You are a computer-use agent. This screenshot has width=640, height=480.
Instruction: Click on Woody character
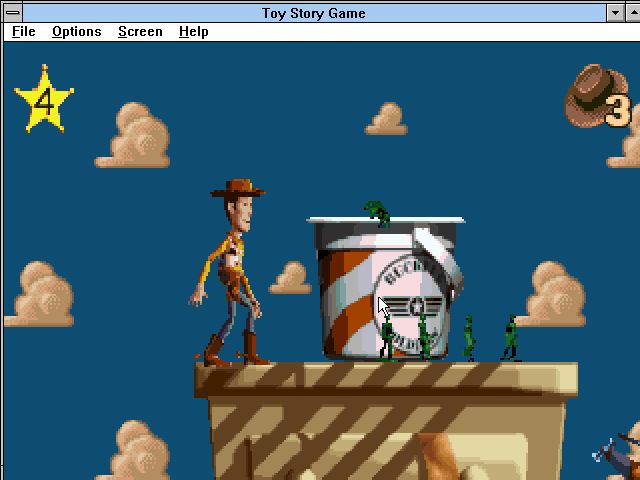pyautogui.click(x=230, y=273)
